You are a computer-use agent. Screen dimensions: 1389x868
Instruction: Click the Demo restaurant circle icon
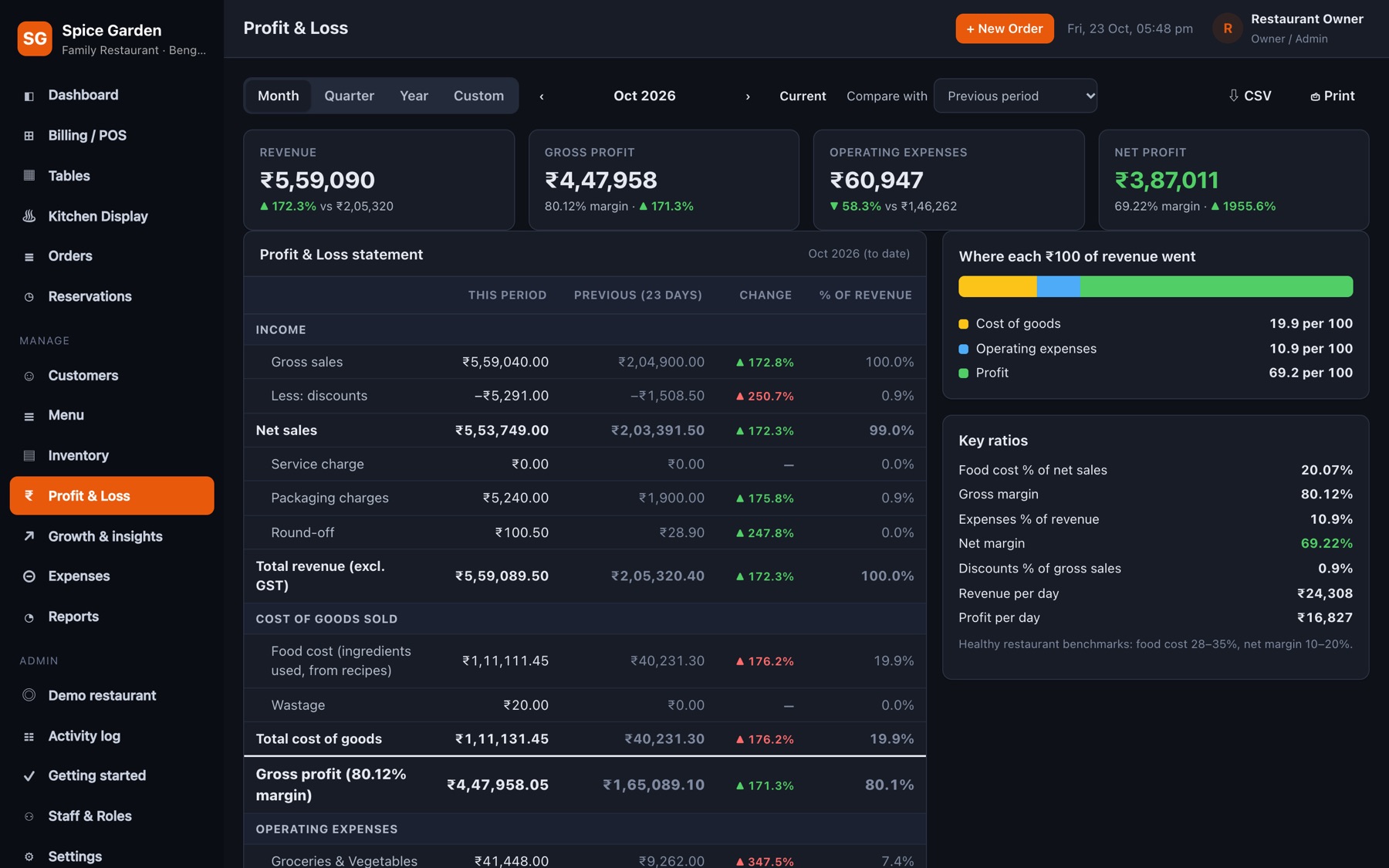coord(29,695)
